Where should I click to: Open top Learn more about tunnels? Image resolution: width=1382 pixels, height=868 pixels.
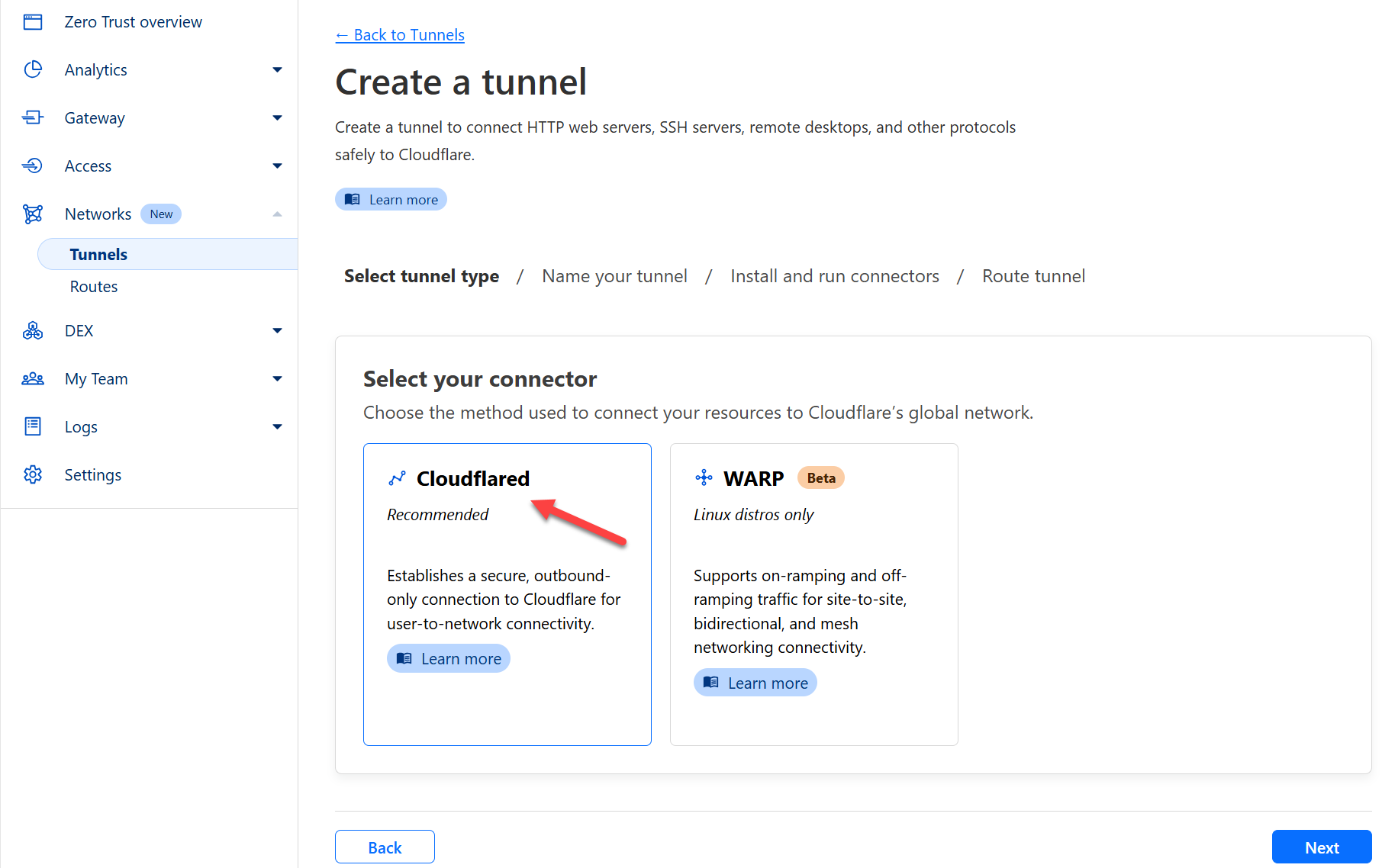[x=391, y=199]
